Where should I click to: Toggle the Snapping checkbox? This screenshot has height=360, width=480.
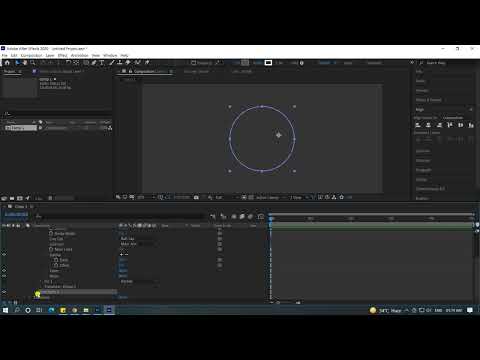pyautogui.click(x=194, y=63)
